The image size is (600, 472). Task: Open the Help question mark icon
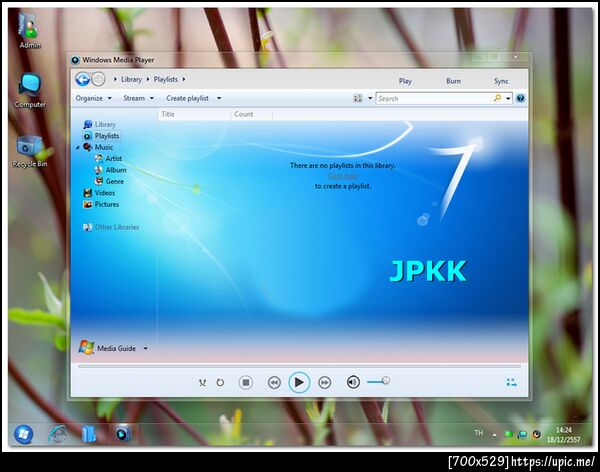point(520,98)
